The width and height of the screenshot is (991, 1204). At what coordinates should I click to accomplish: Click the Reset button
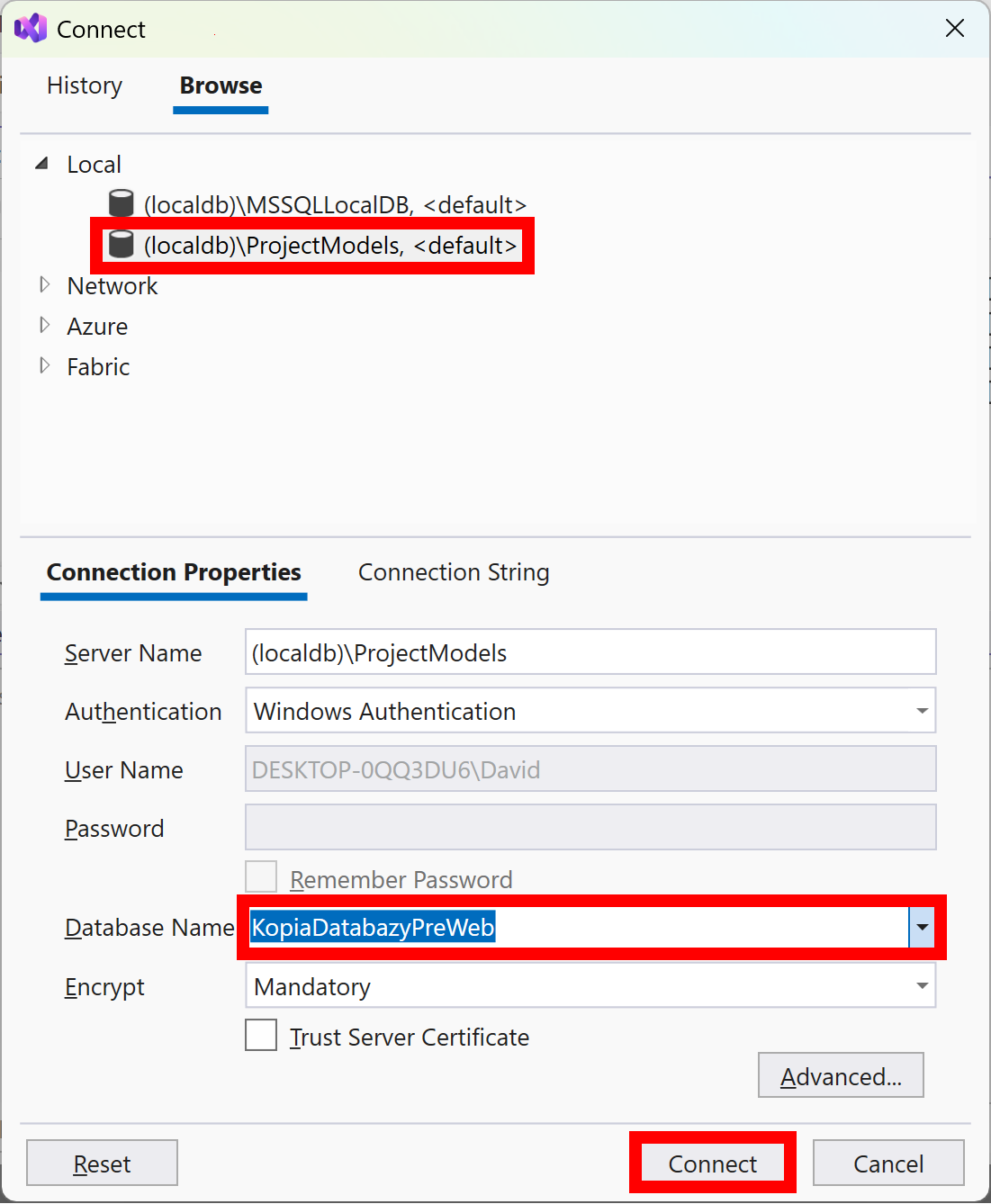tap(102, 1163)
